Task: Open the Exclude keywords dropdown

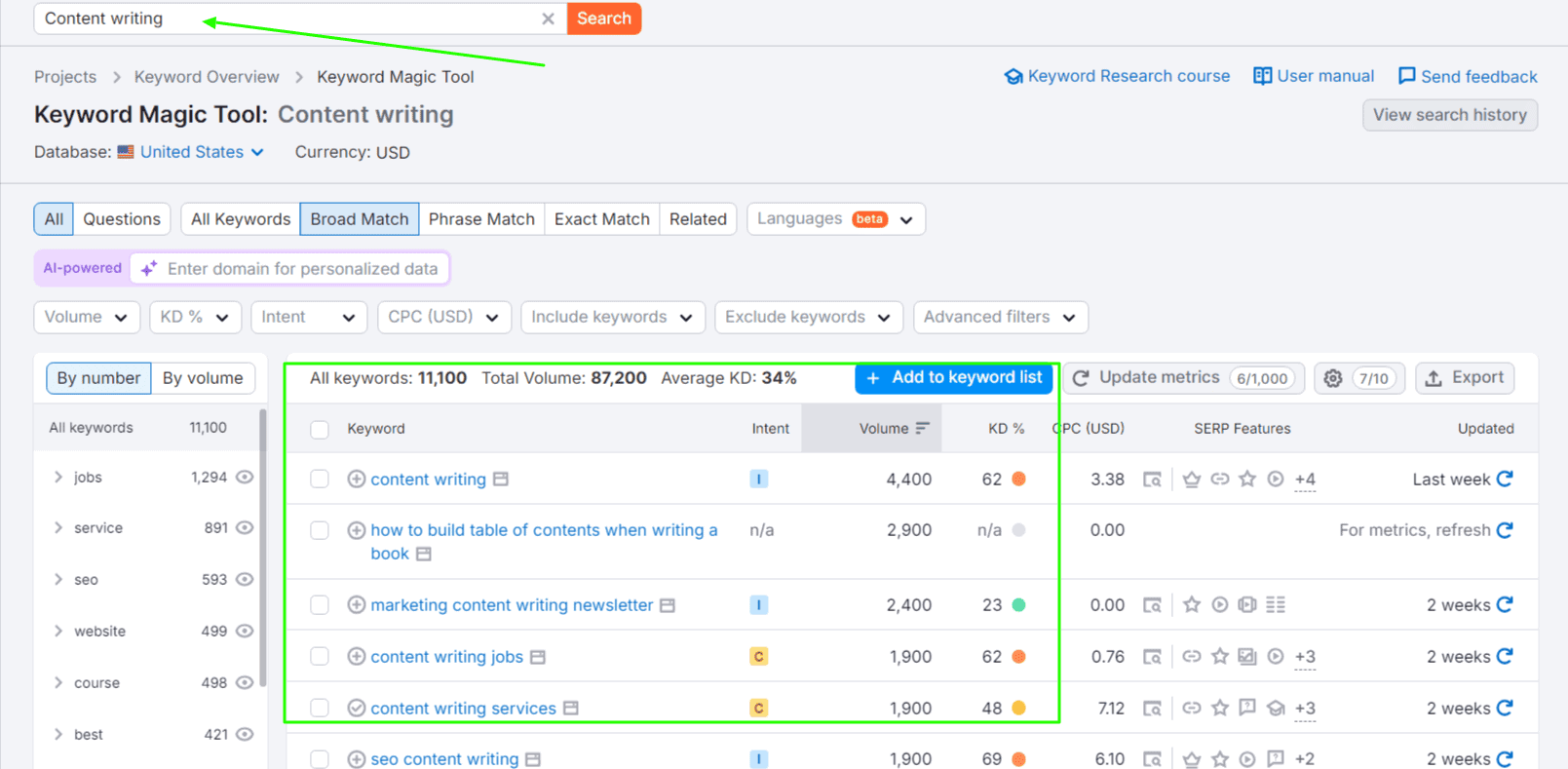Action: [809, 317]
